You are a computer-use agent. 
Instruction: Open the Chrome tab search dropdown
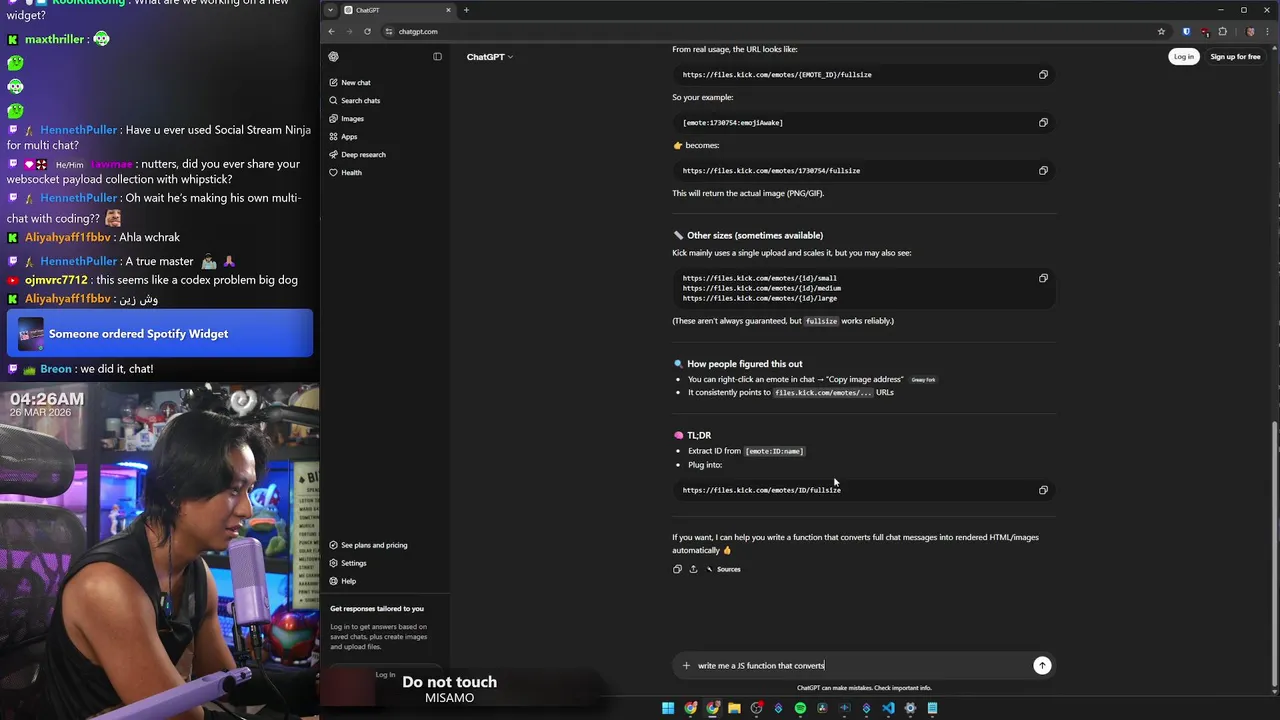pyautogui.click(x=330, y=10)
